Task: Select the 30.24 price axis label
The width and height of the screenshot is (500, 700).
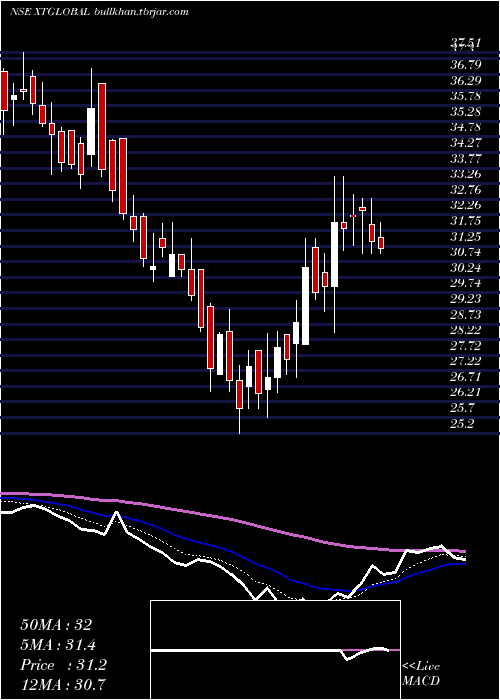Action: coord(465,268)
